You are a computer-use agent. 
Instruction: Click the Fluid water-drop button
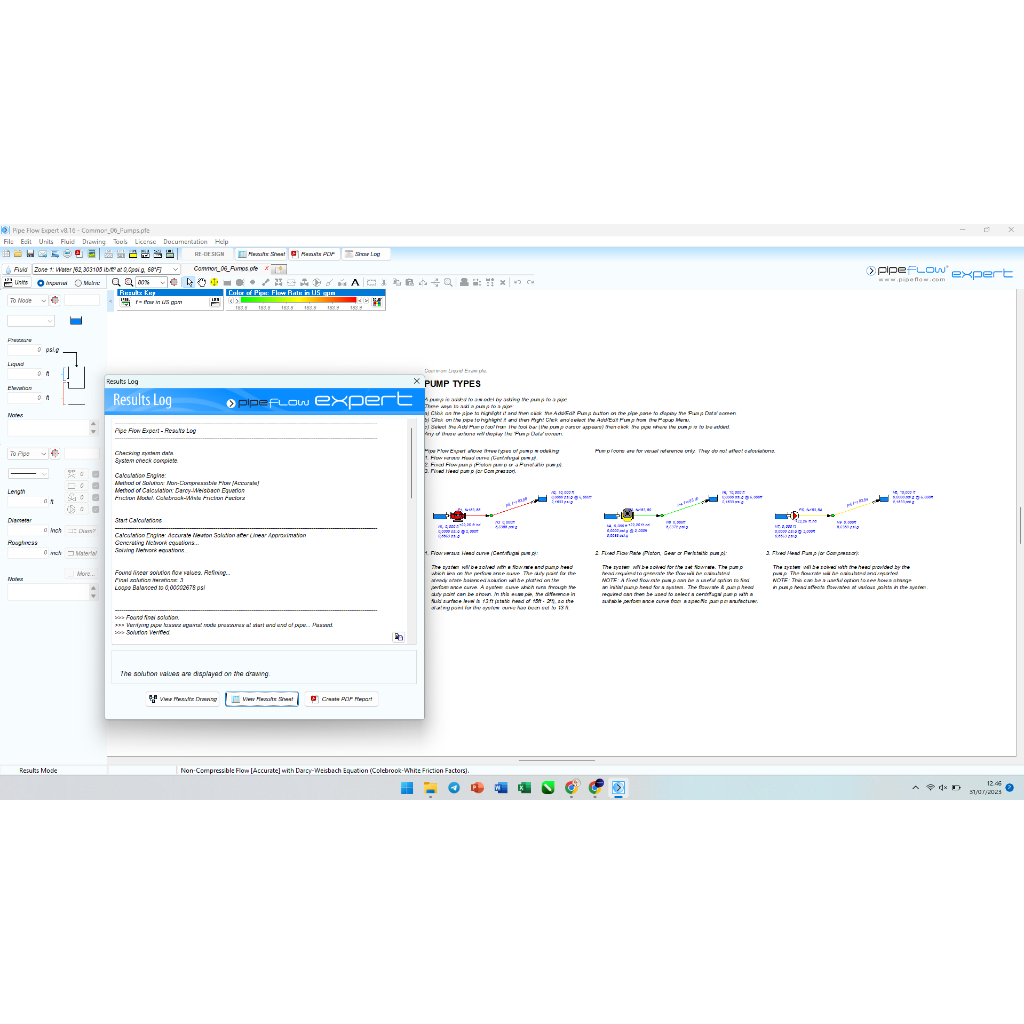click(16, 269)
